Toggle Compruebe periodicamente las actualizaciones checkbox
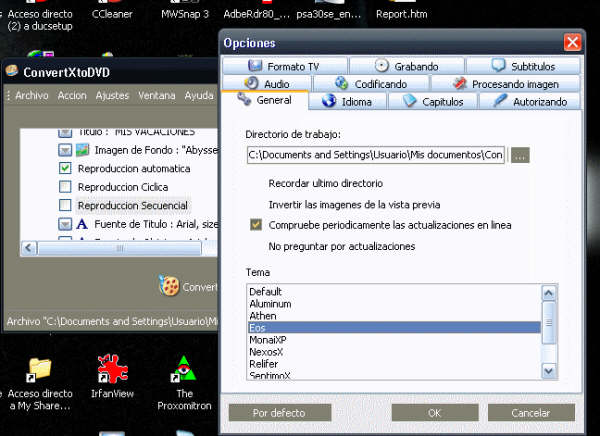600x436 pixels. [x=256, y=225]
